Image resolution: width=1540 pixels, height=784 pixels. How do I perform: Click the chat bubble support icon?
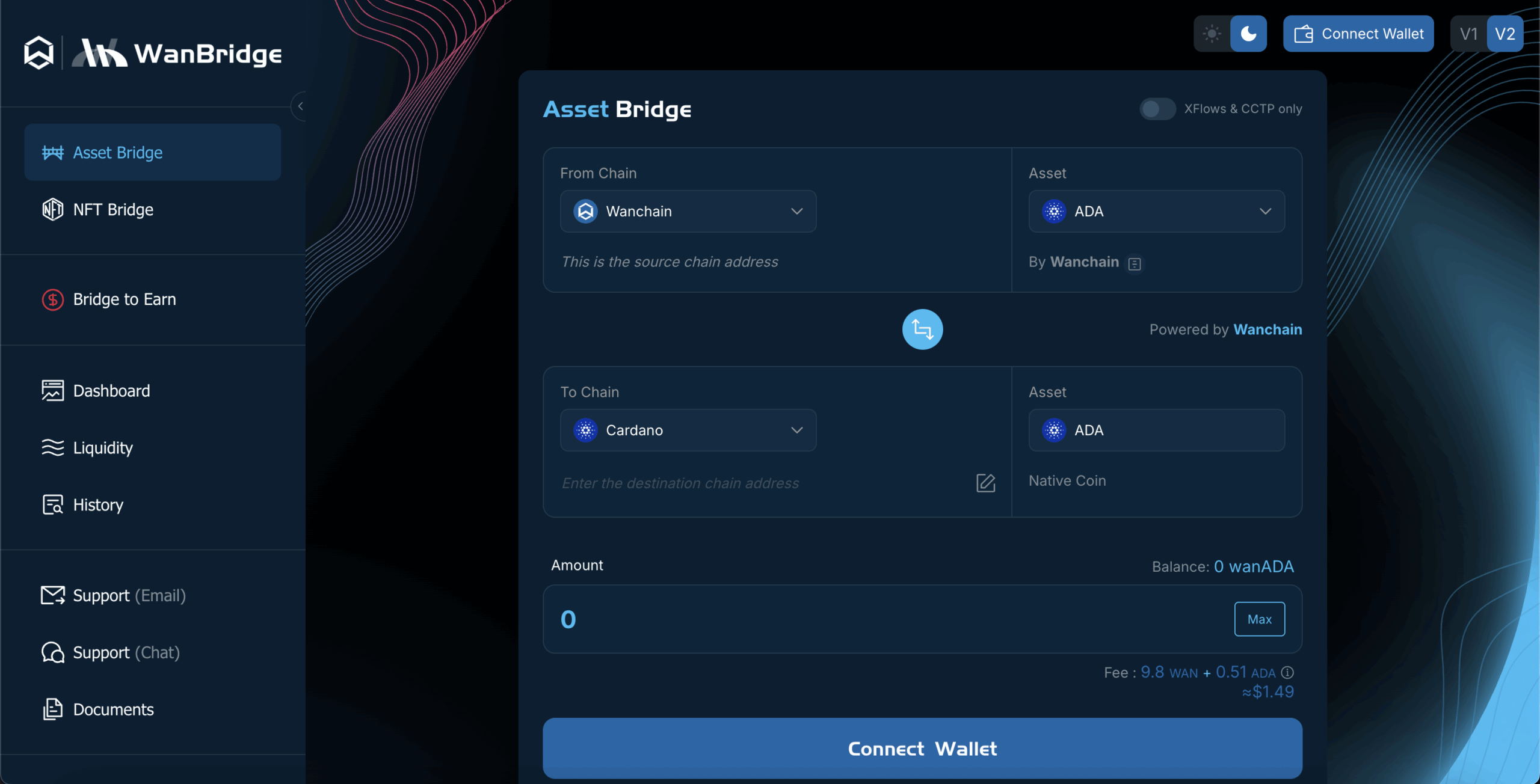click(52, 652)
